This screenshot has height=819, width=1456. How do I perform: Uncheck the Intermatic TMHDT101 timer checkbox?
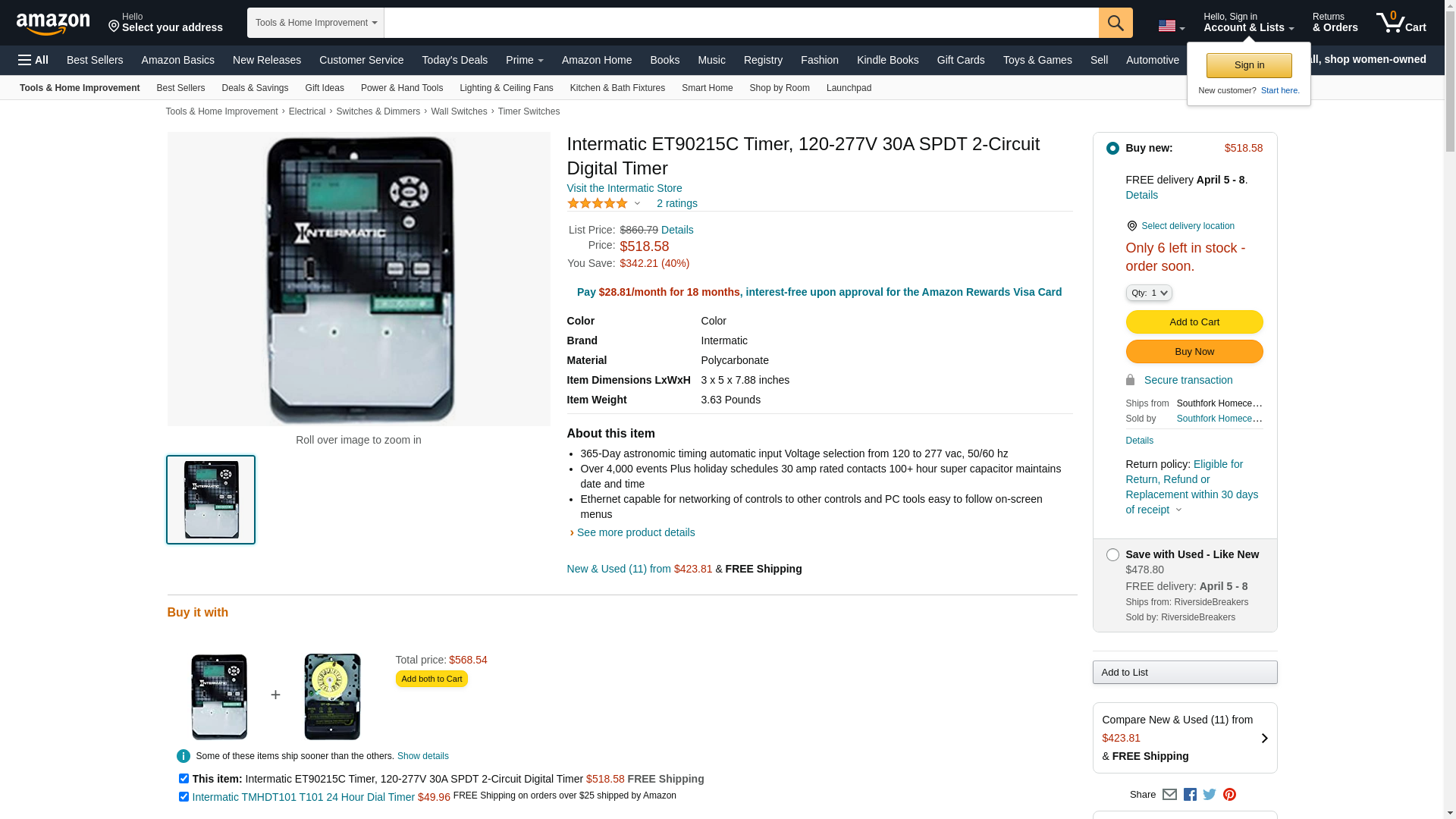184,797
